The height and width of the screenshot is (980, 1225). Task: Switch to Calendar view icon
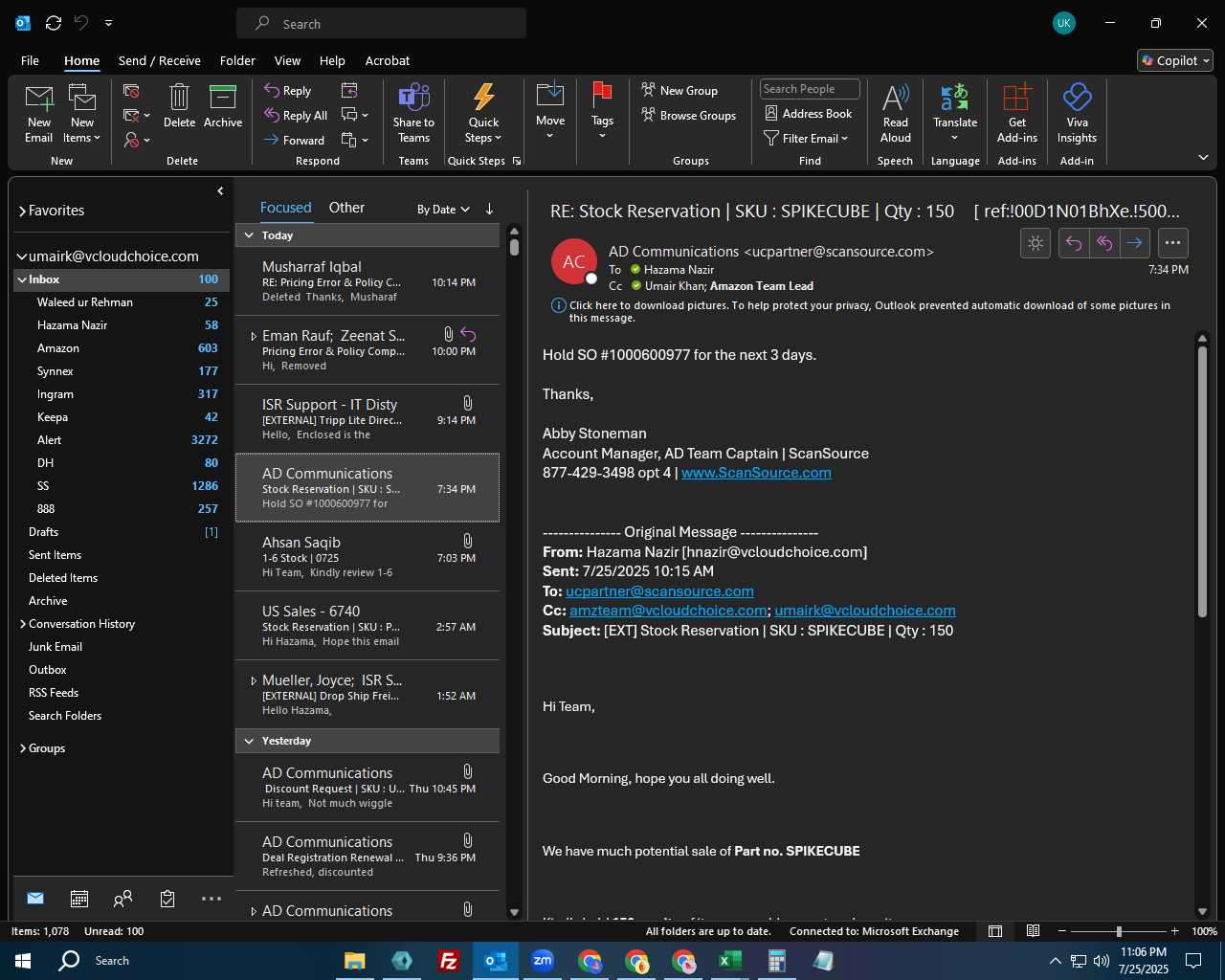79,899
